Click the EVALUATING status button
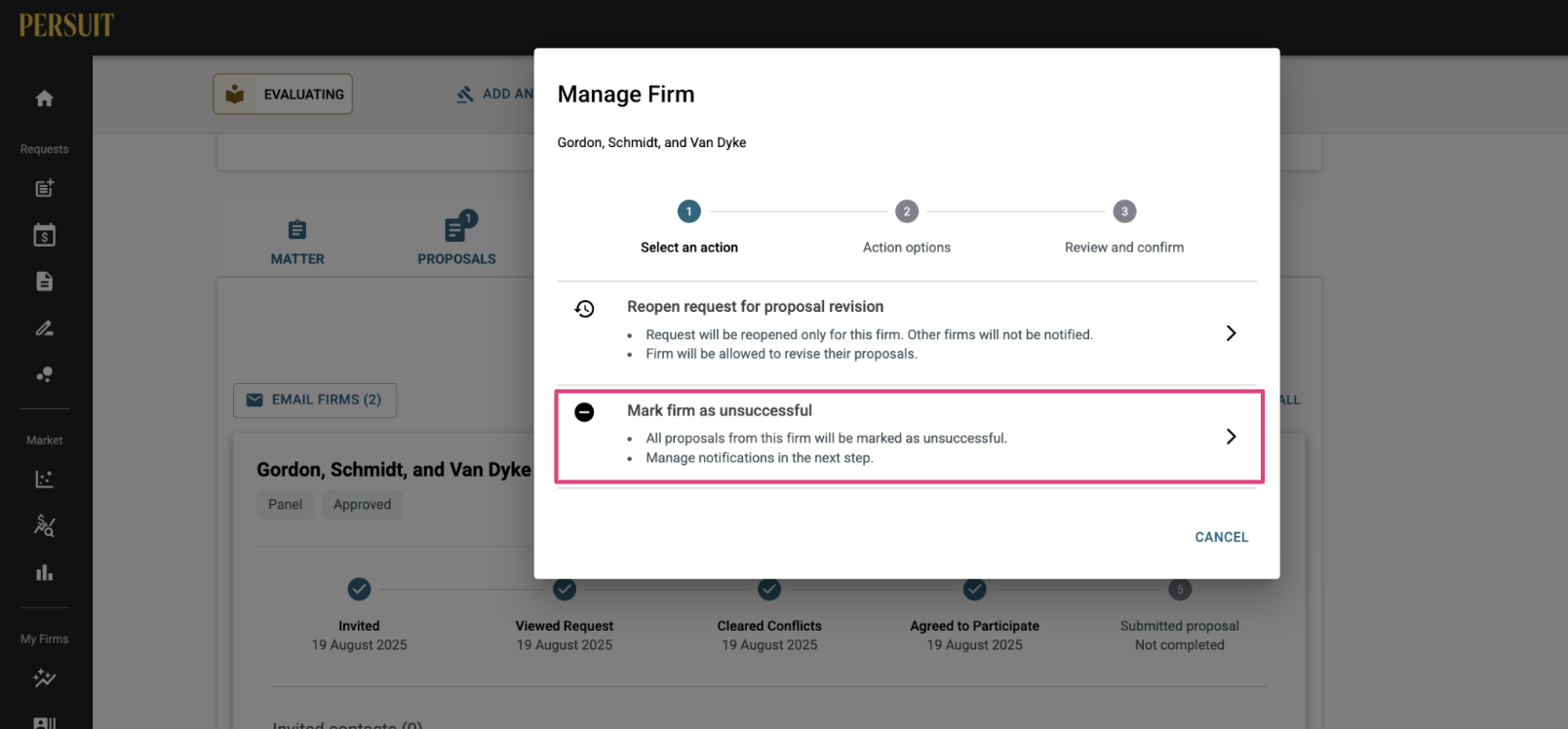 pyautogui.click(x=283, y=95)
